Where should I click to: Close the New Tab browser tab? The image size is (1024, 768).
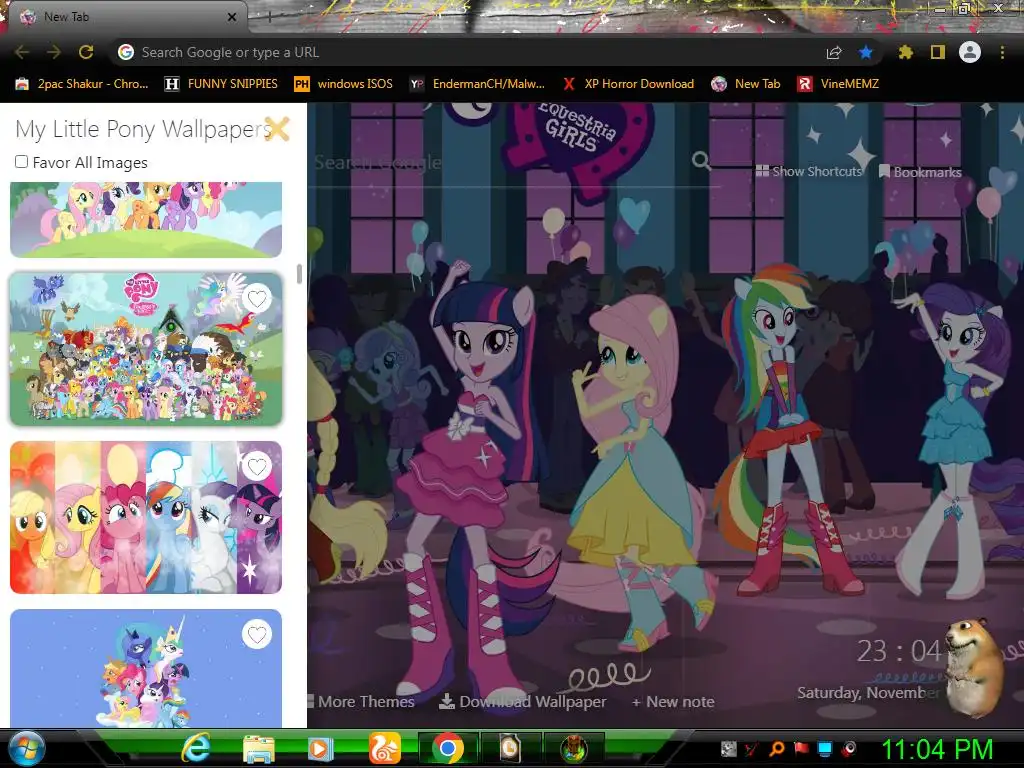232,17
